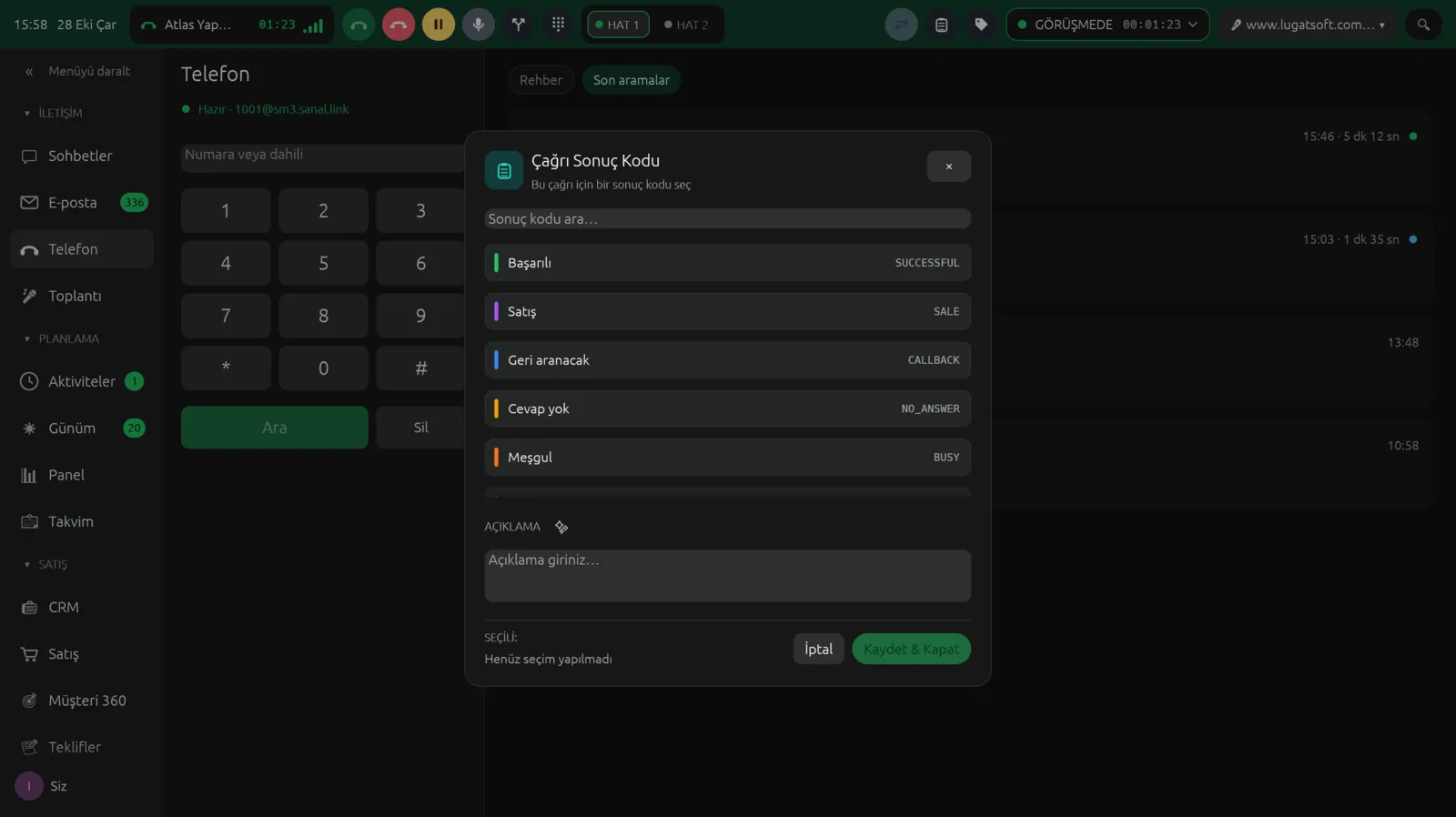Open the search magnifier icon
Viewport: 1456px width, 817px height.
click(x=1423, y=25)
